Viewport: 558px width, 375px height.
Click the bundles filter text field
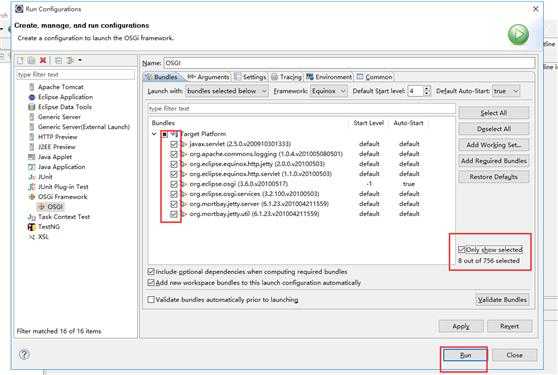(x=301, y=108)
